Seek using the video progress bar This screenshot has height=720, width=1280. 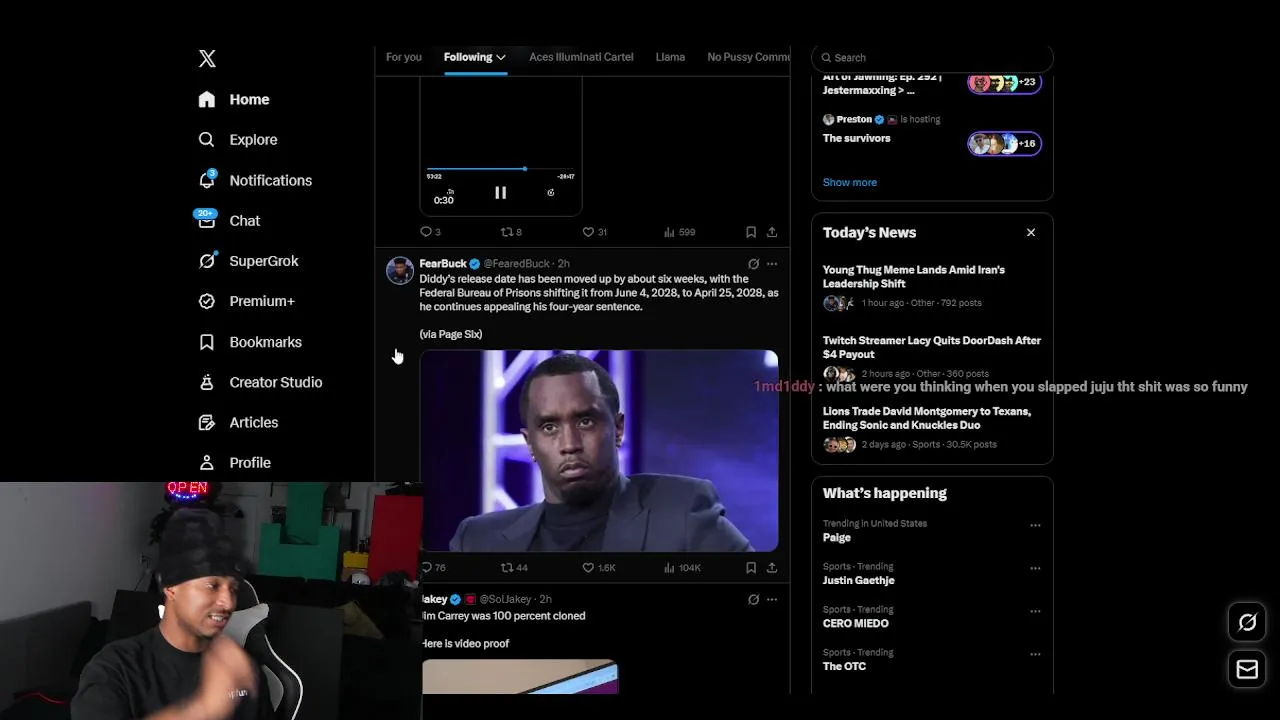click(x=500, y=169)
